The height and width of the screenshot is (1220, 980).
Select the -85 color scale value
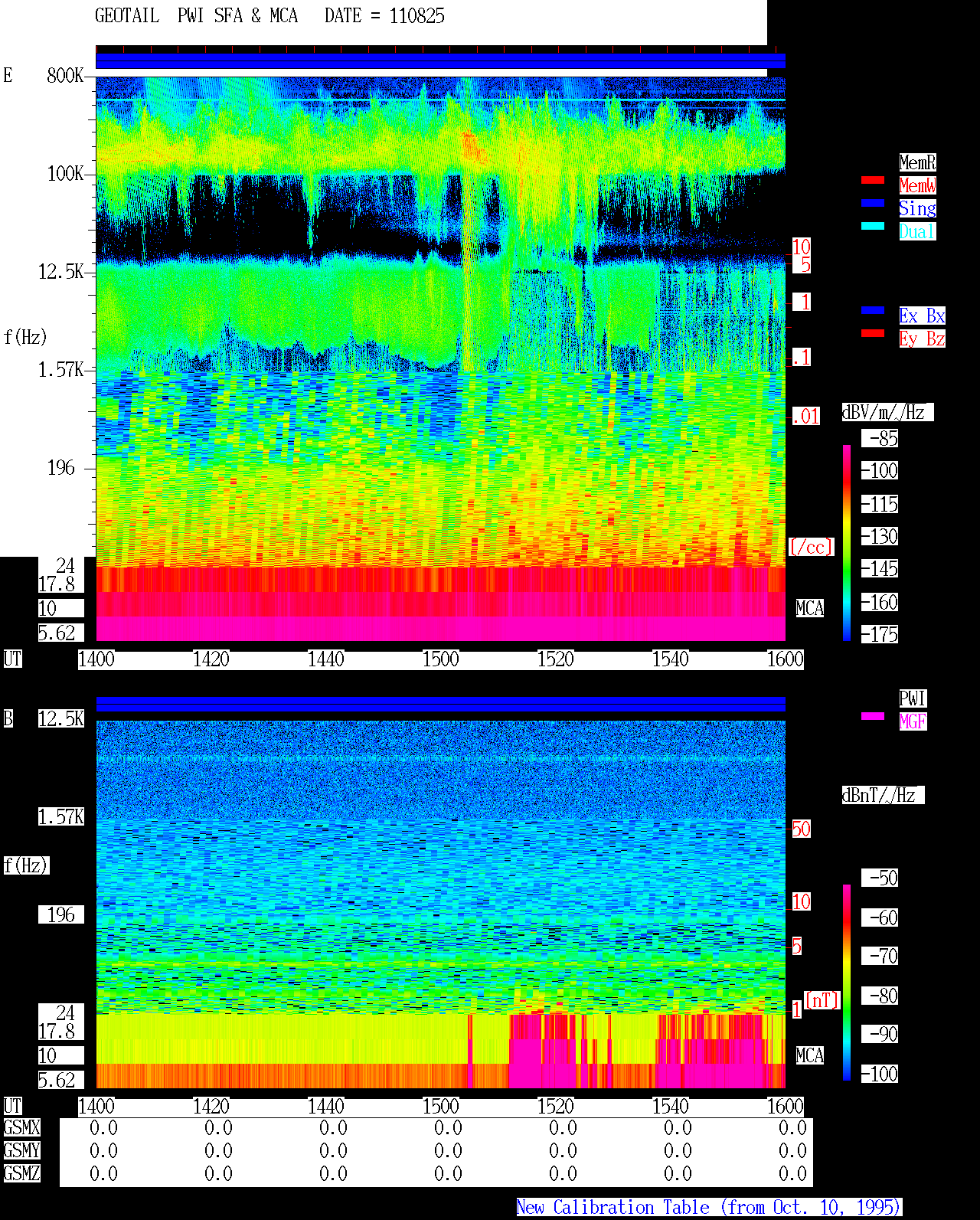point(880,438)
